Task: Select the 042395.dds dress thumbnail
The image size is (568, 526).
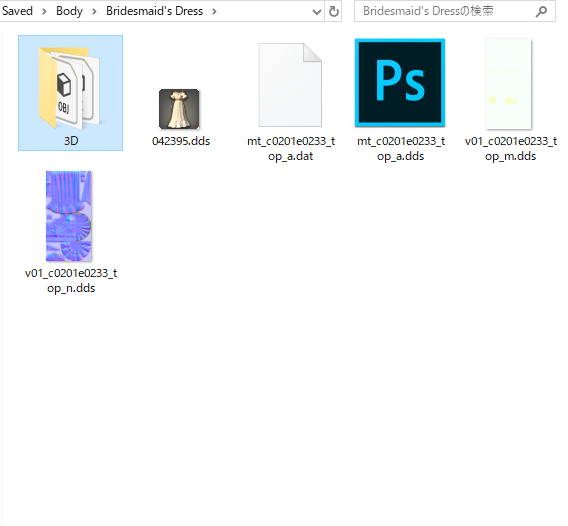Action: point(179,109)
